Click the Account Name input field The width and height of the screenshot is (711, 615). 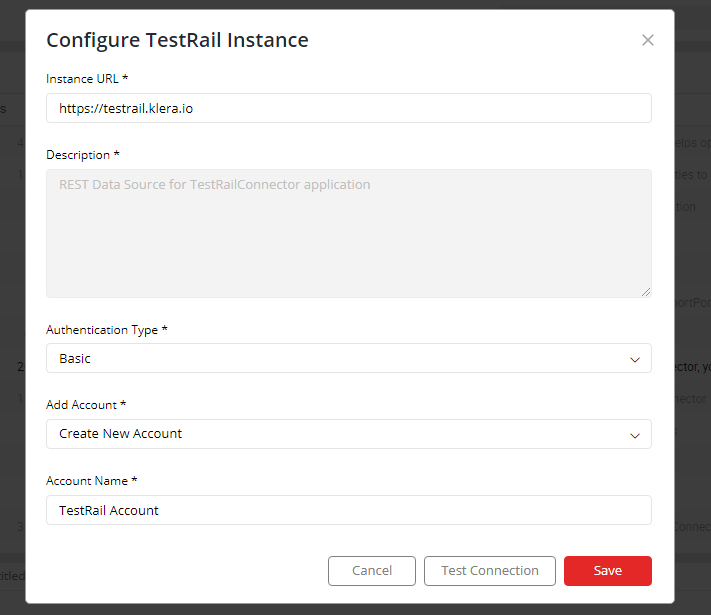tap(349, 510)
